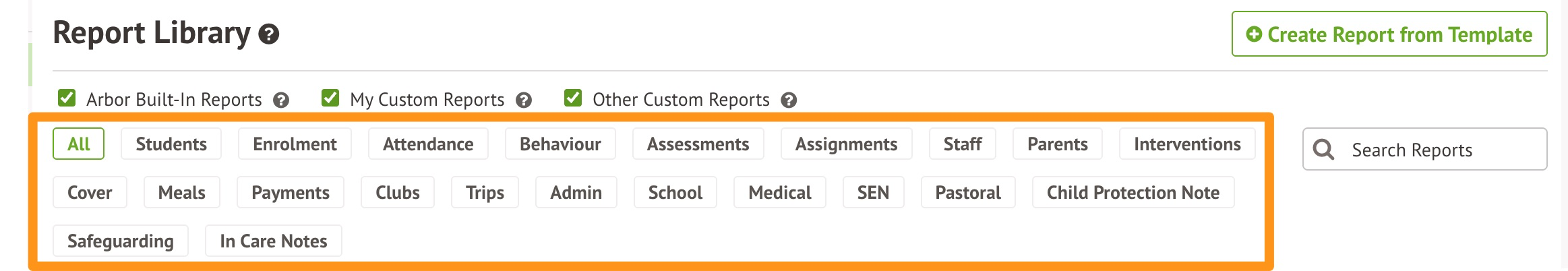The image size is (1568, 271).
Task: Click Create Report from Template button
Action: (1389, 34)
